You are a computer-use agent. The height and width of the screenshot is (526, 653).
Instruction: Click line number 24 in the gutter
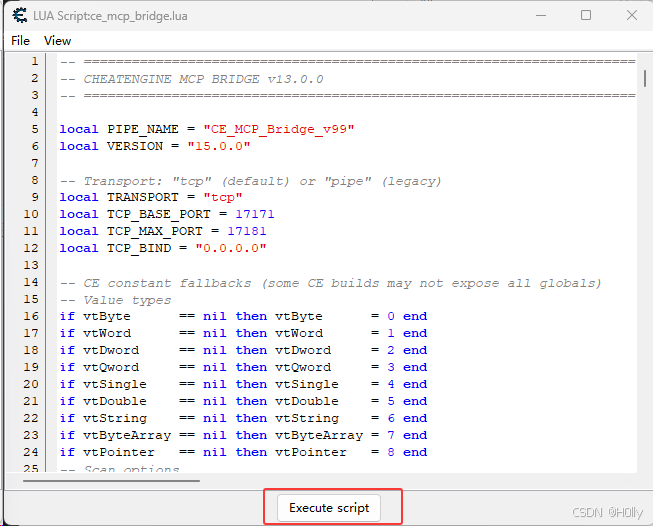31,452
